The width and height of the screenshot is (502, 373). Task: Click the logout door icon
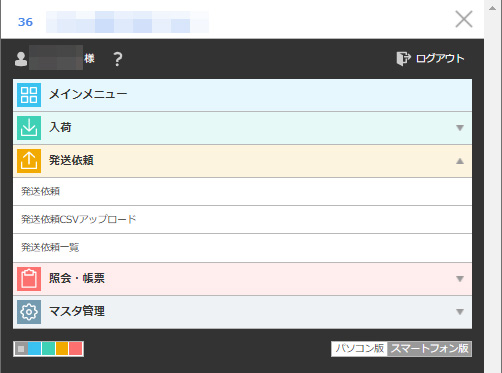click(x=403, y=59)
